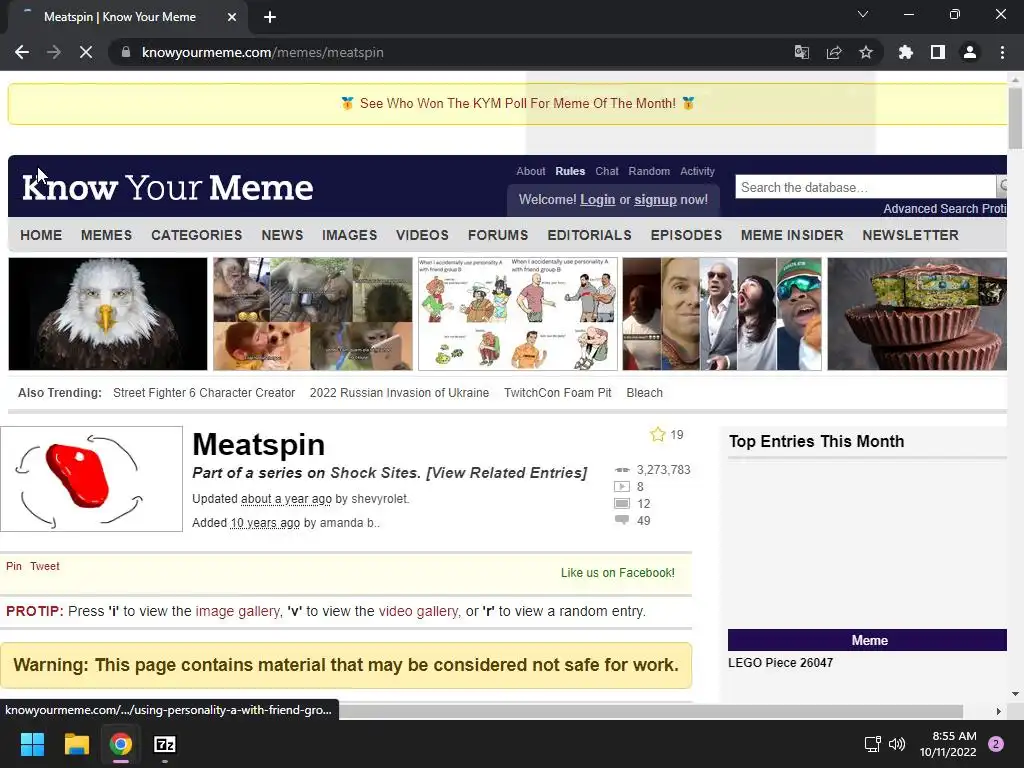
Task: Click the image gallery link
Action: (238, 611)
